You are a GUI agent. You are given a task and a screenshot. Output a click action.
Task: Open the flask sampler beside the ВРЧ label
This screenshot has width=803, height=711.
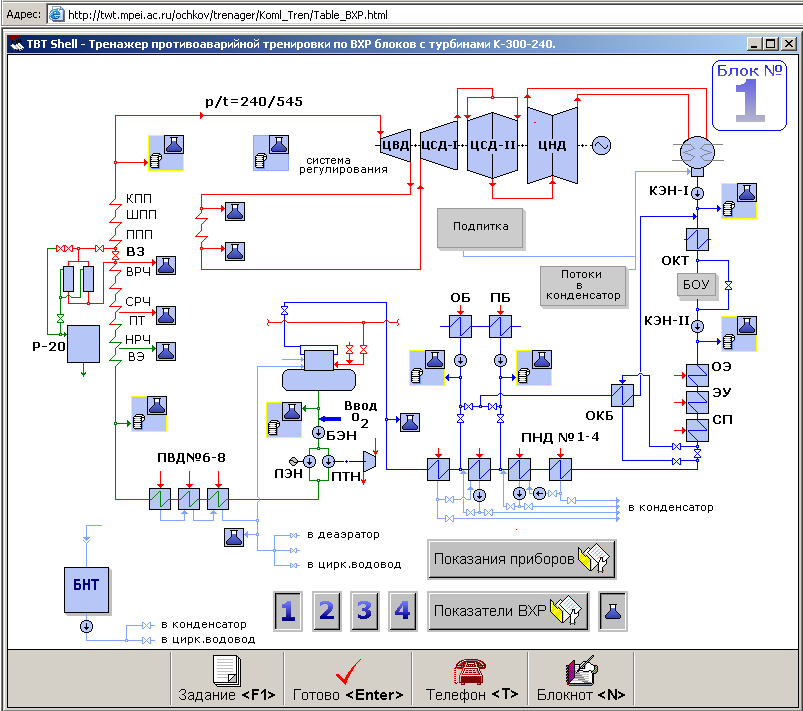pos(166,265)
